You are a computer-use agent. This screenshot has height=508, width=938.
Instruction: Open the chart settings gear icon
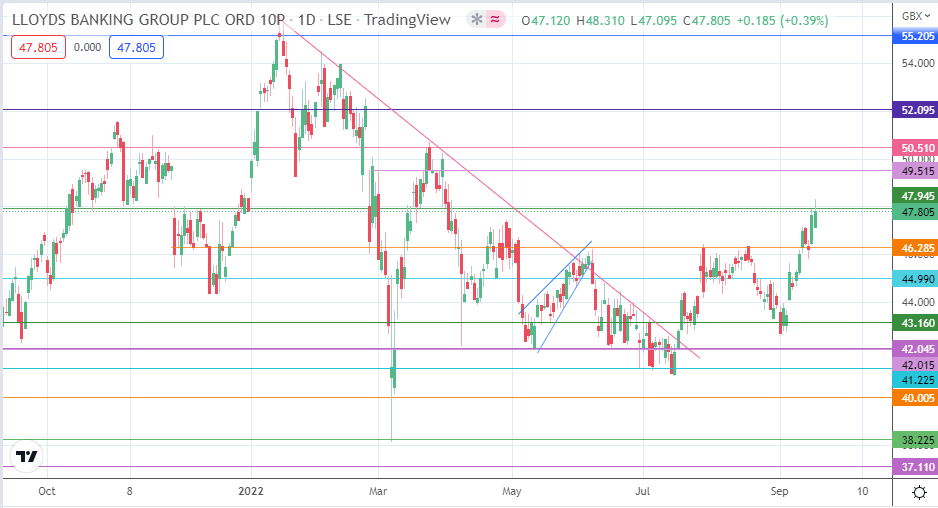(x=919, y=492)
